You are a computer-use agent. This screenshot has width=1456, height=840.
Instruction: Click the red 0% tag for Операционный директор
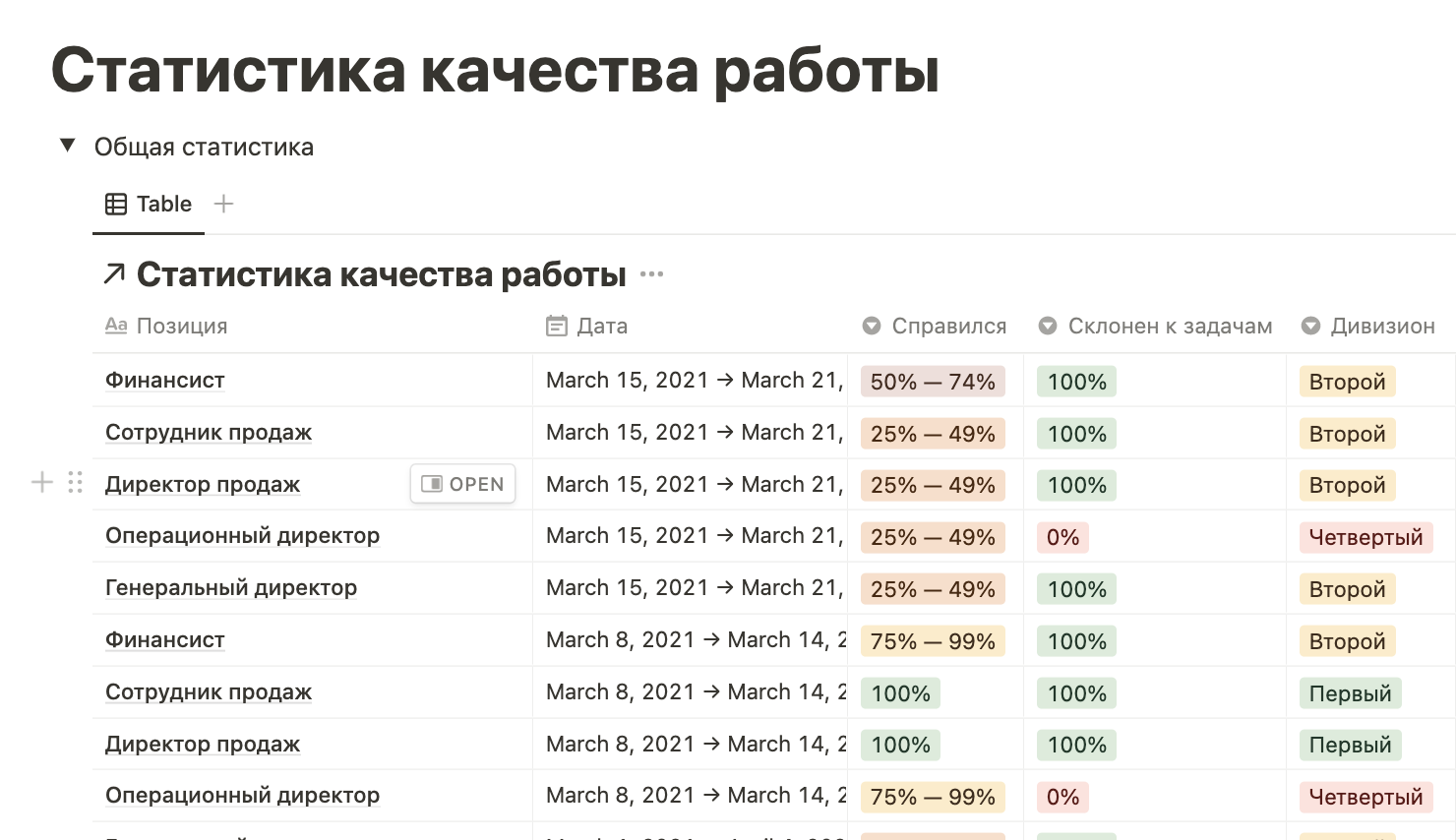click(1062, 537)
